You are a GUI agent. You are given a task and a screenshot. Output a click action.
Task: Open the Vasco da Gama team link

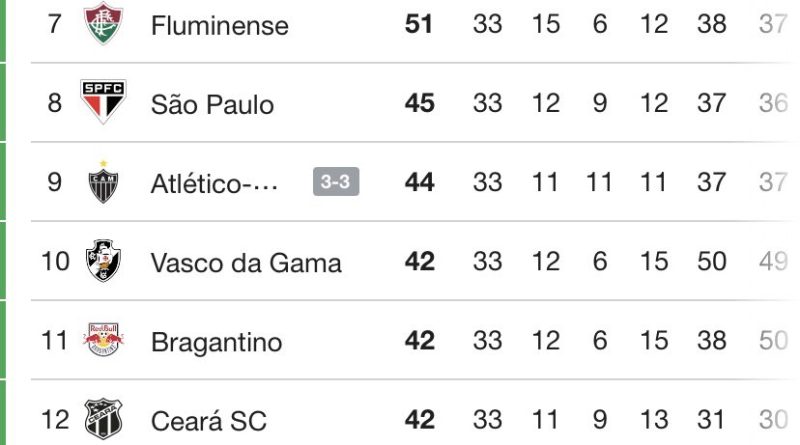[x=246, y=263]
